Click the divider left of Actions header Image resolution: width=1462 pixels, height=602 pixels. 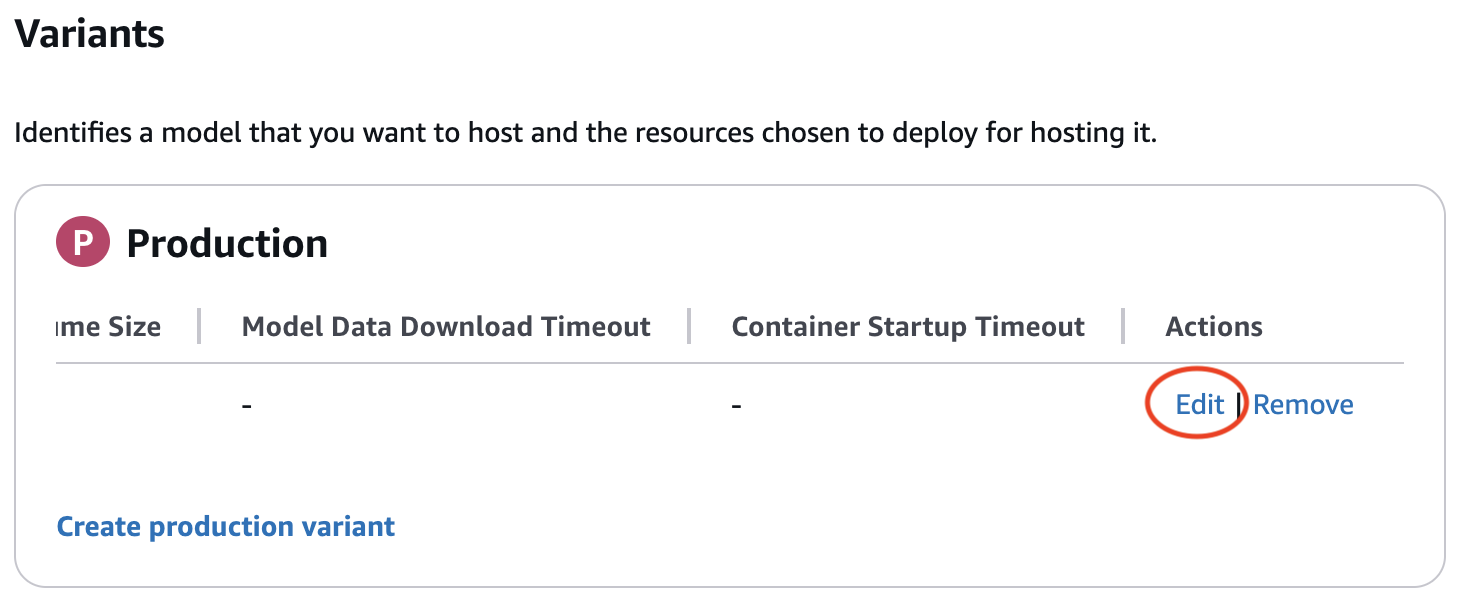1124,327
